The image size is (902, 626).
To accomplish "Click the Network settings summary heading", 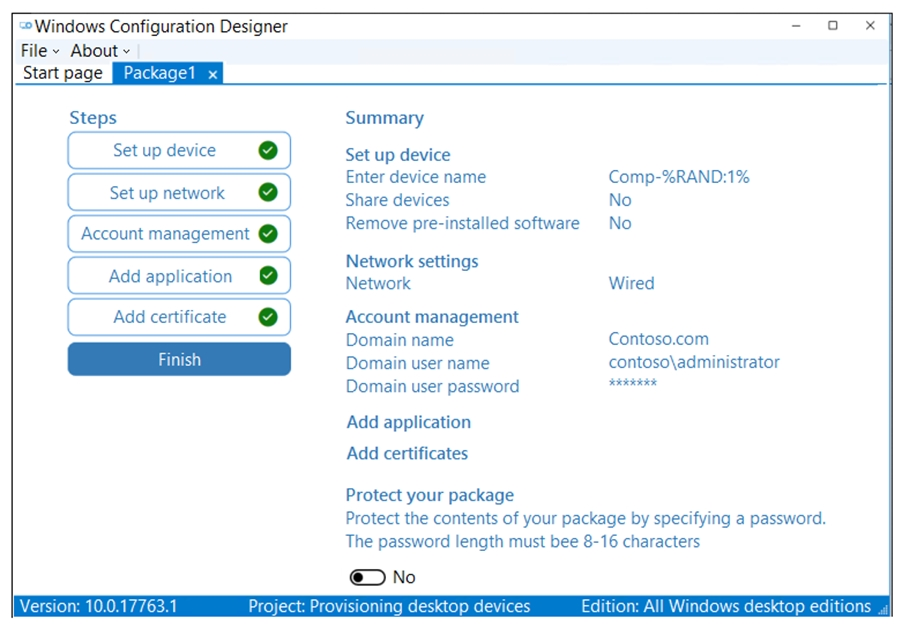I will click(x=412, y=261).
